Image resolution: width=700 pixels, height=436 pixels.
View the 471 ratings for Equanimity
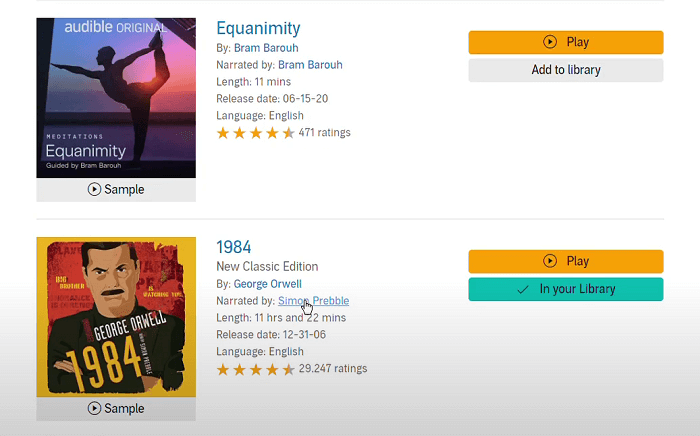(x=324, y=132)
